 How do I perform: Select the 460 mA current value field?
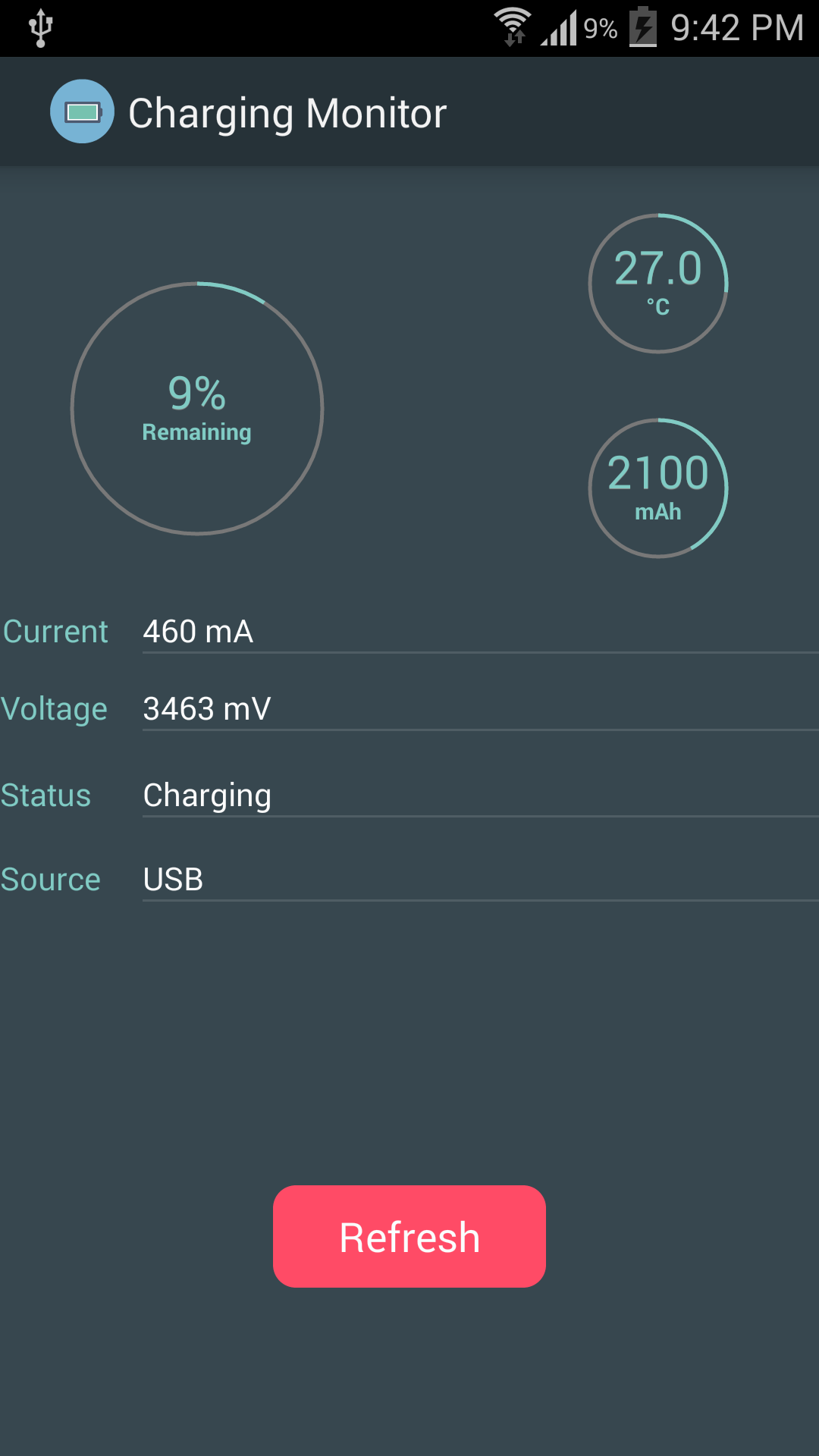481,632
